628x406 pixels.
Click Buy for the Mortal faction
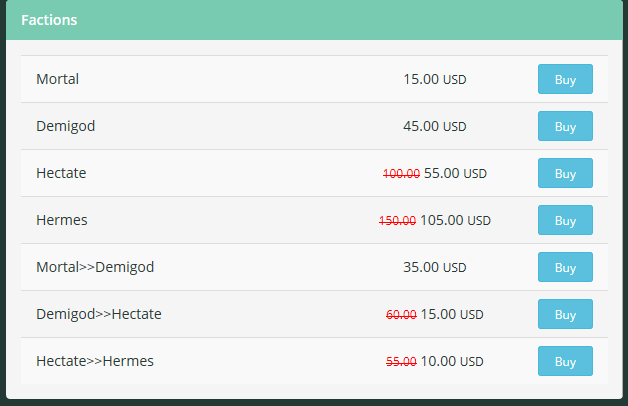pos(565,79)
